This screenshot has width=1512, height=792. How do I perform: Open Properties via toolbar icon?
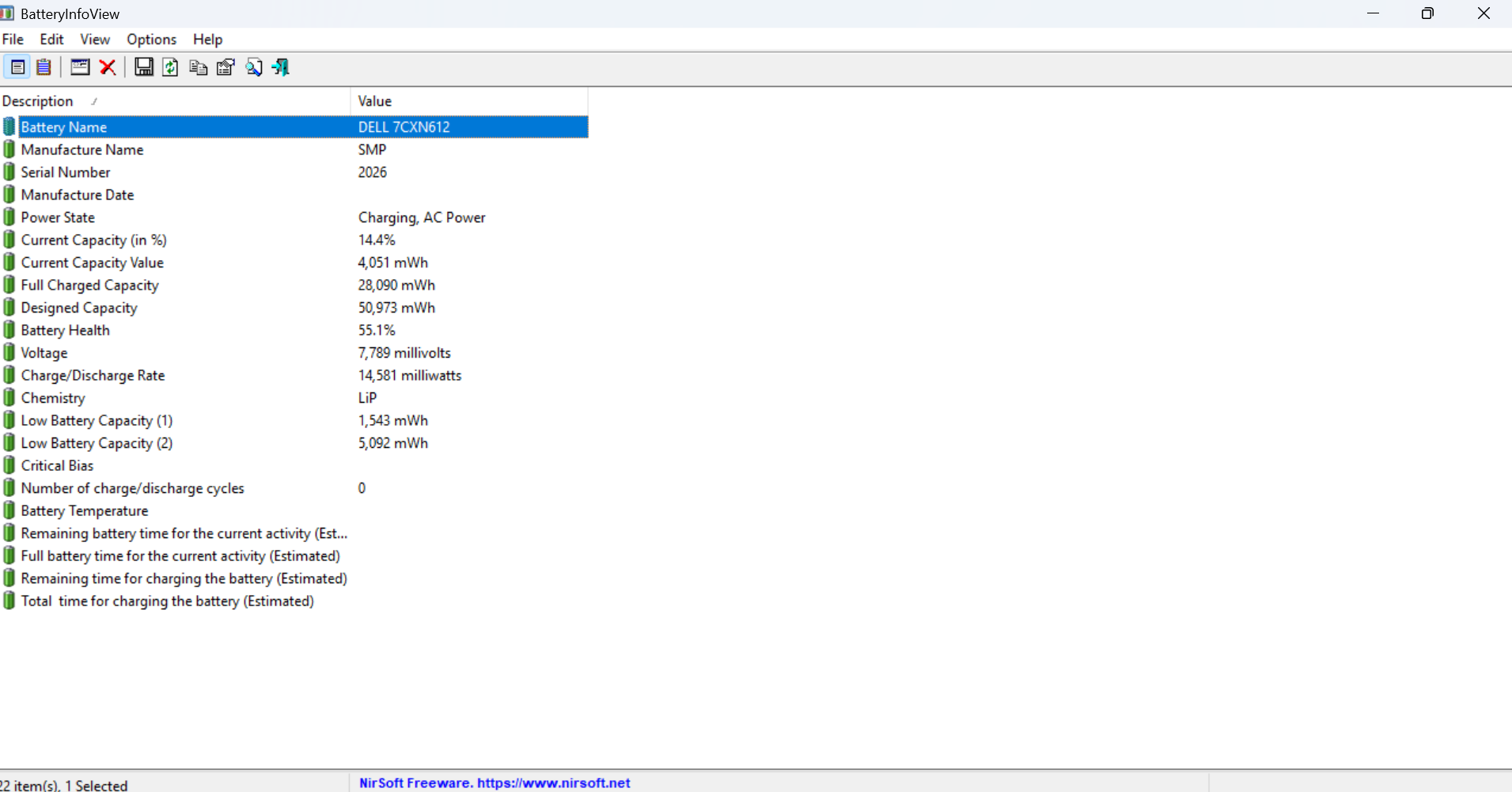click(225, 67)
